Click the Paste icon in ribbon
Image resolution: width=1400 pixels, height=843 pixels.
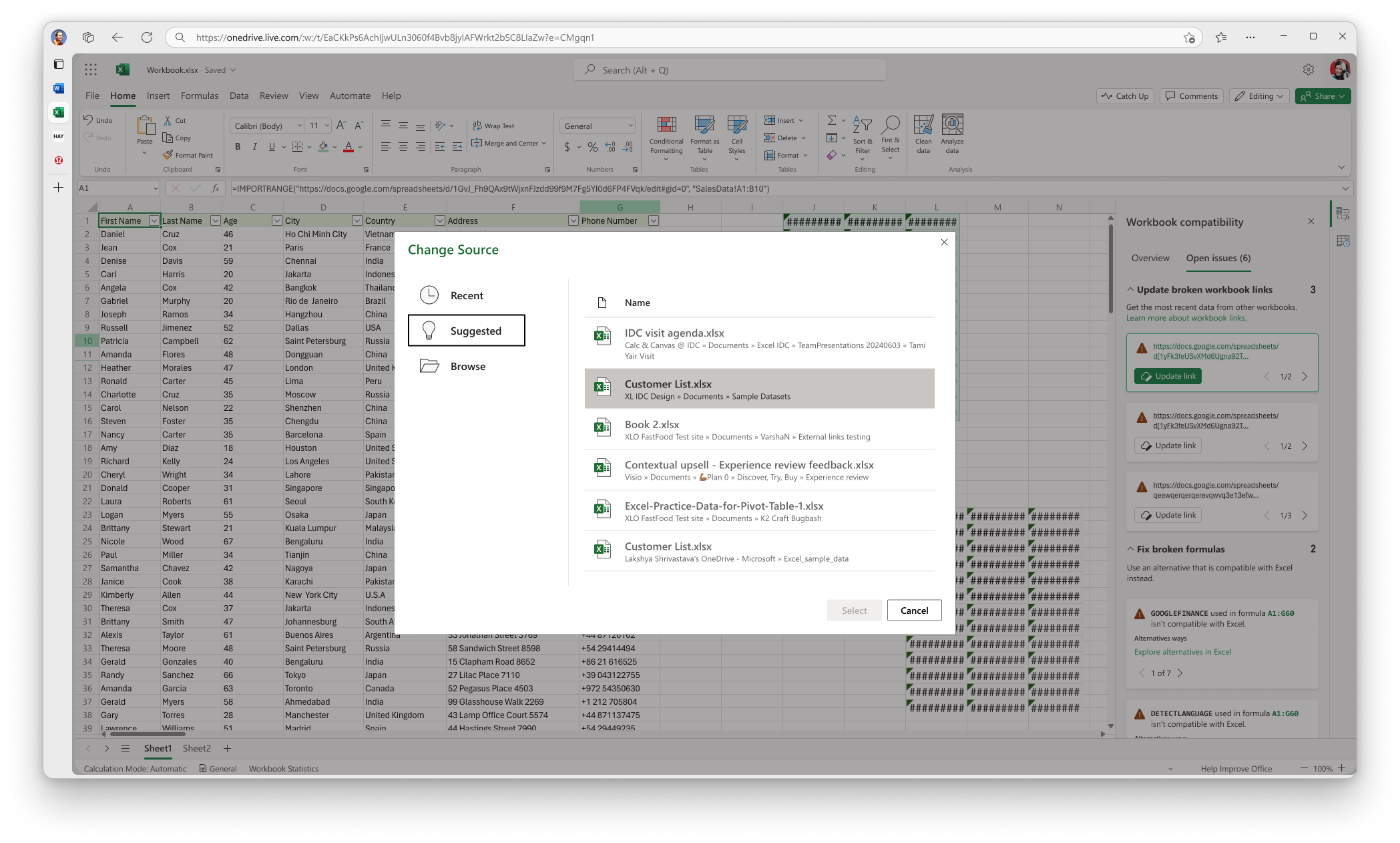[145, 126]
